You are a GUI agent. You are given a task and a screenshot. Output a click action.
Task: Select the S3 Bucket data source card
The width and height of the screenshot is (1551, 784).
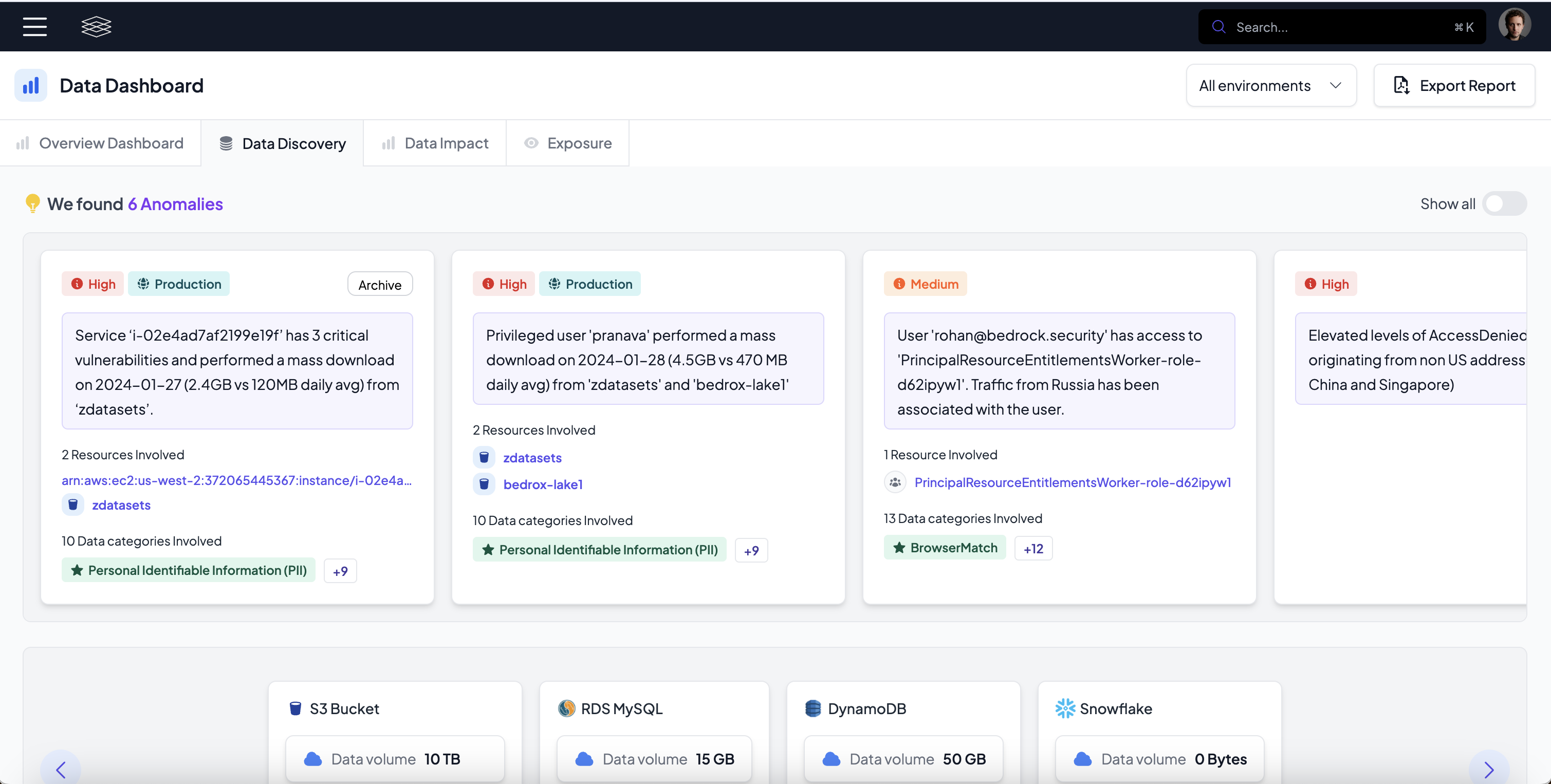coord(395,732)
